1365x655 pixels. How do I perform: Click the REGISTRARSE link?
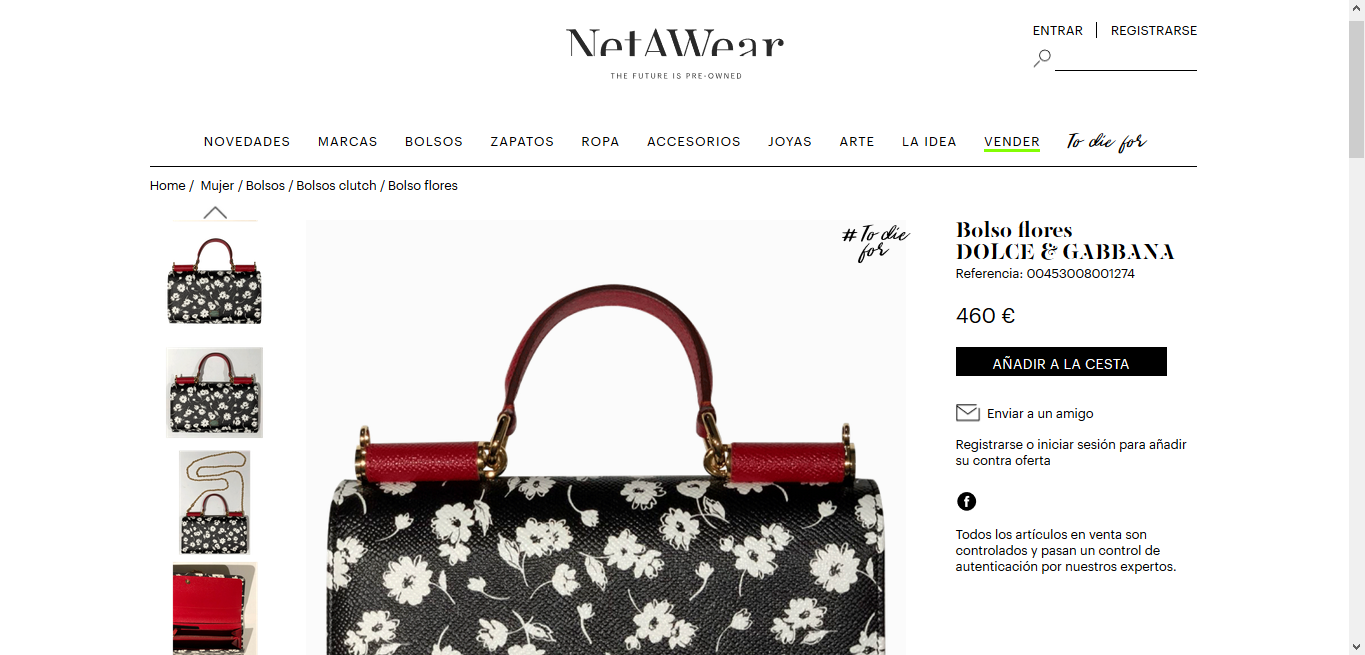tap(1154, 31)
